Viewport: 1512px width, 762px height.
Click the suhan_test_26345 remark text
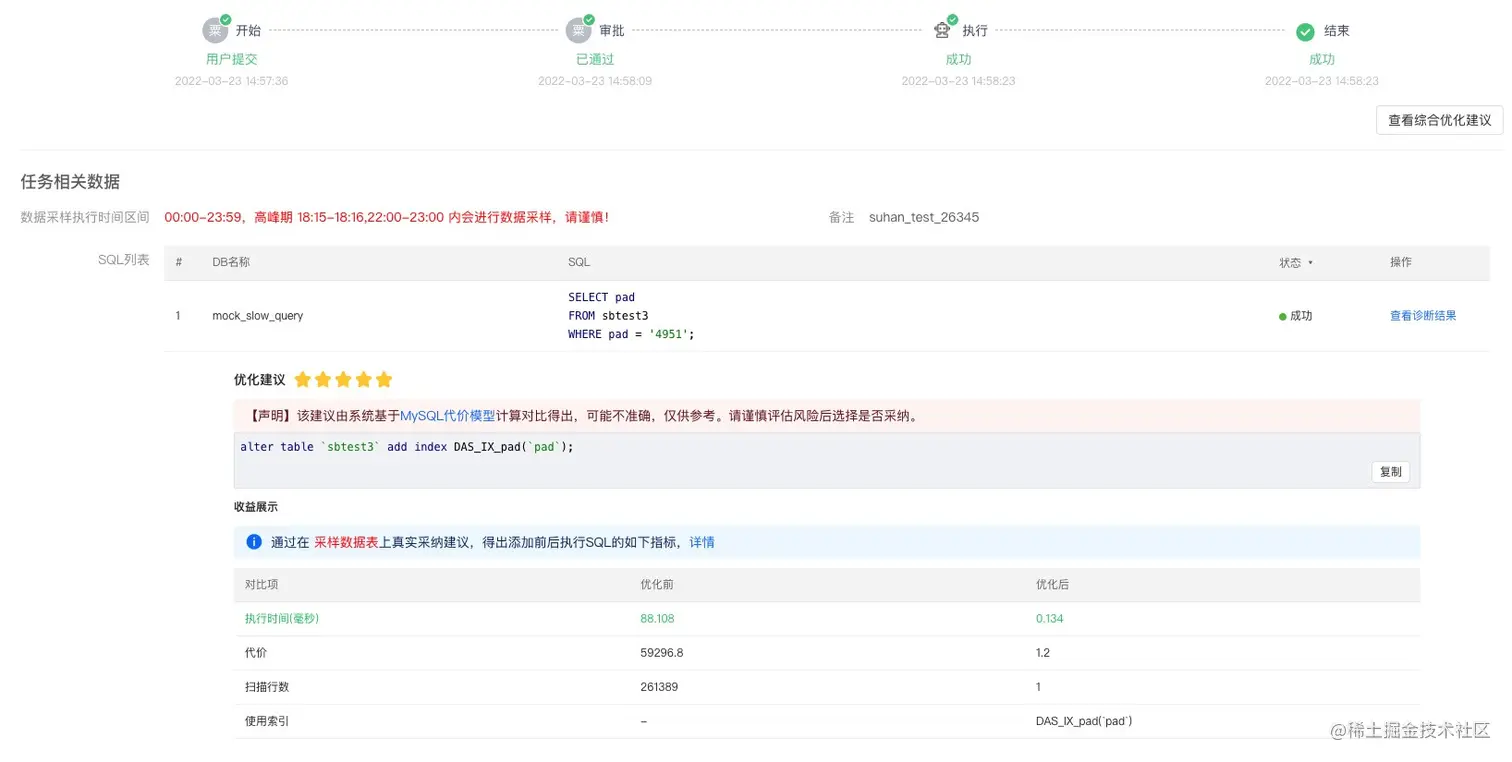tap(924, 217)
